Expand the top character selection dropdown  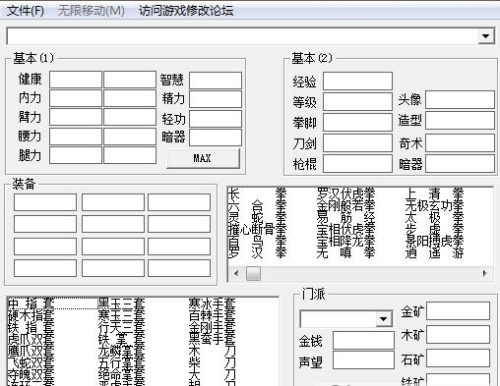pyautogui.click(x=485, y=36)
